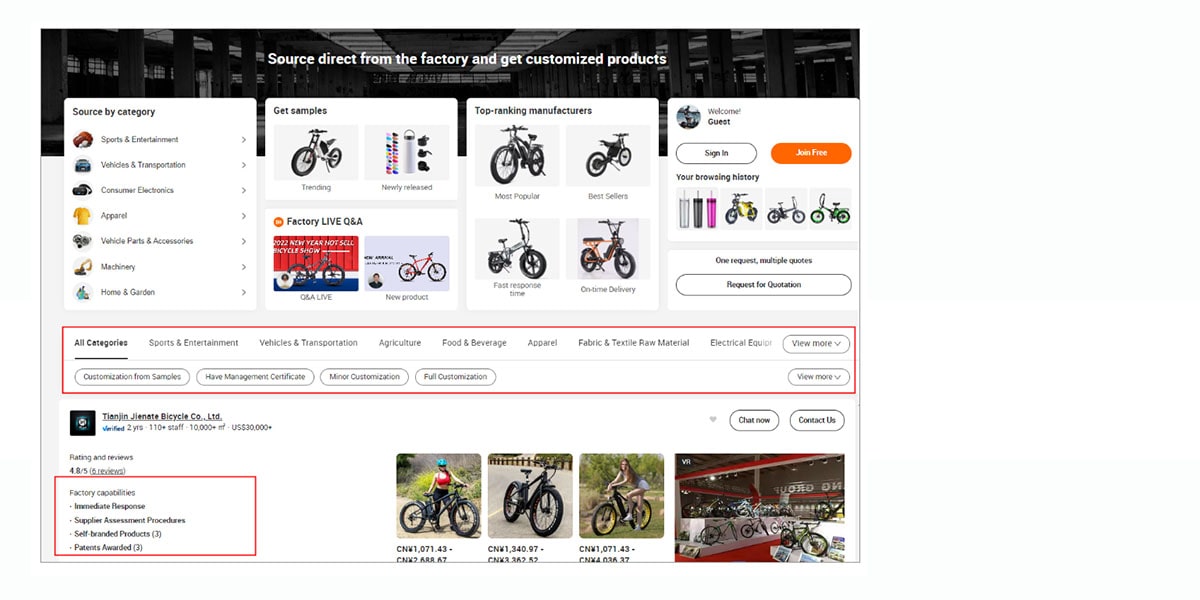Toggle the Customization from Samples filter

(132, 377)
